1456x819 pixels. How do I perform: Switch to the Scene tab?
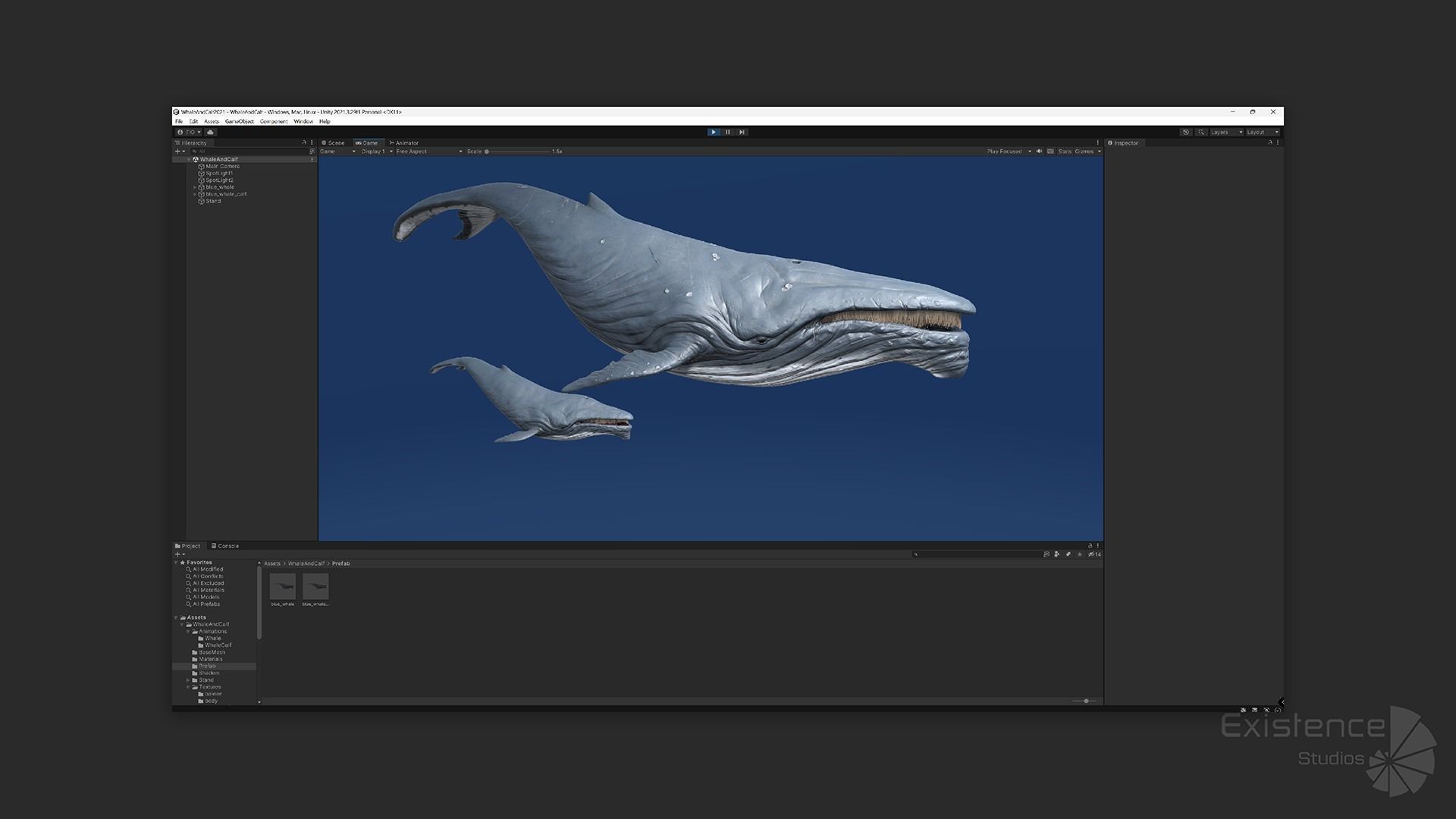pyautogui.click(x=333, y=143)
